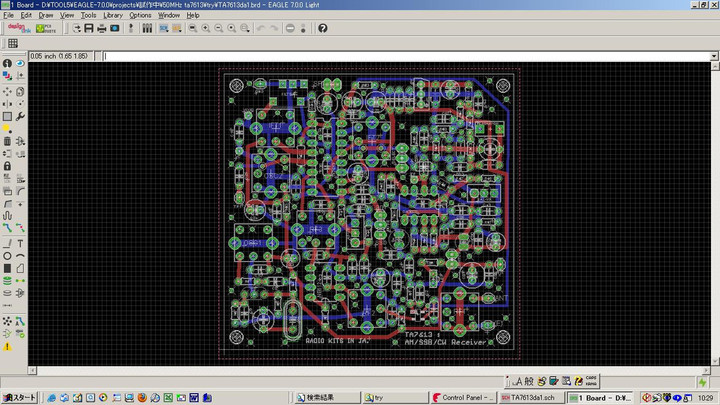Open the Library menu
Viewport: 720px width, 405px height.
[x=113, y=15]
